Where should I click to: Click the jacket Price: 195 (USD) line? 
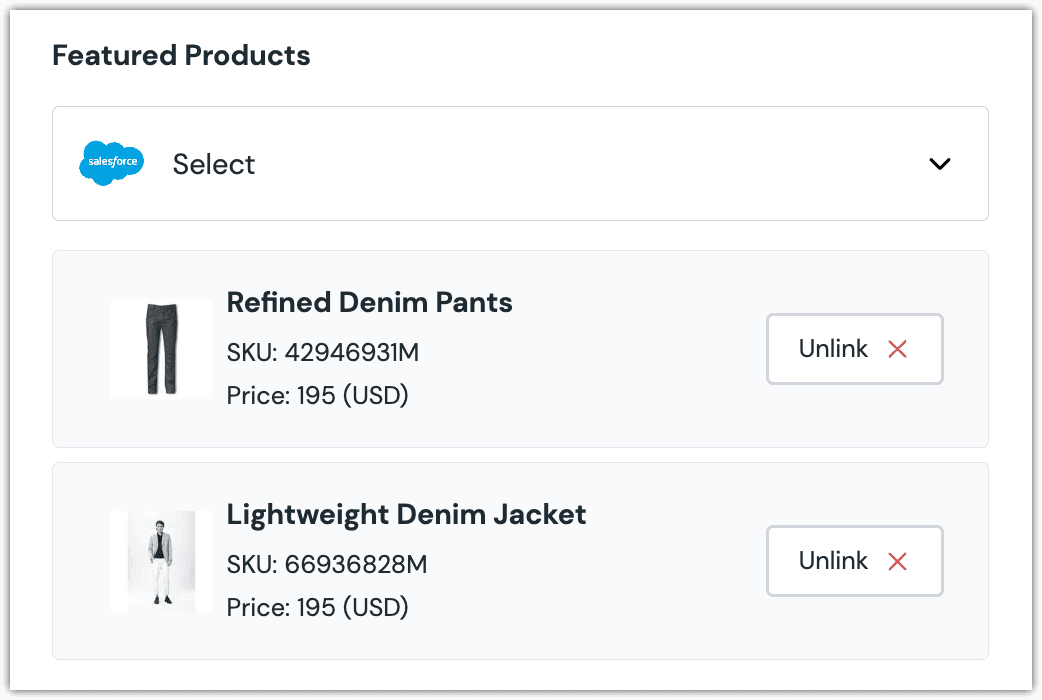[317, 607]
